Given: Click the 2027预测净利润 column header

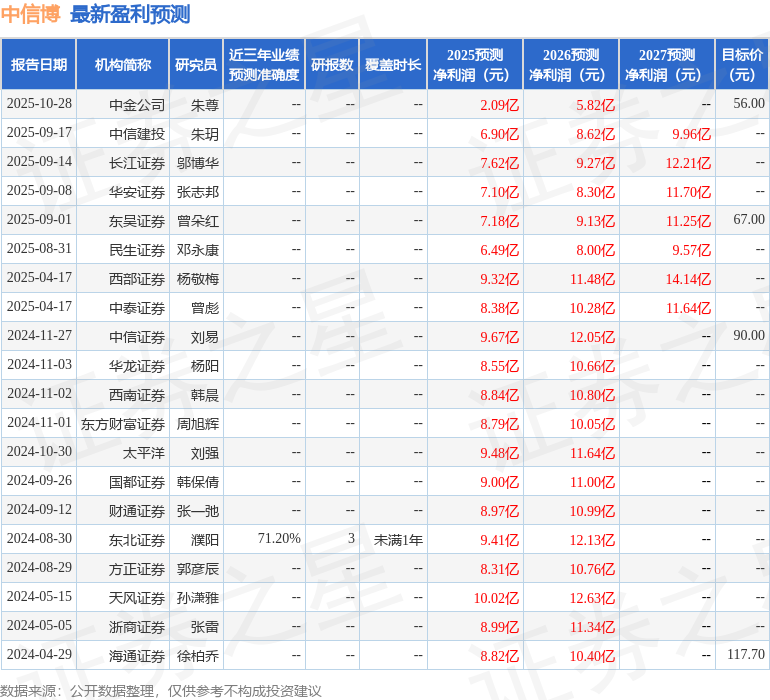Looking at the screenshot, I should pos(667,64).
